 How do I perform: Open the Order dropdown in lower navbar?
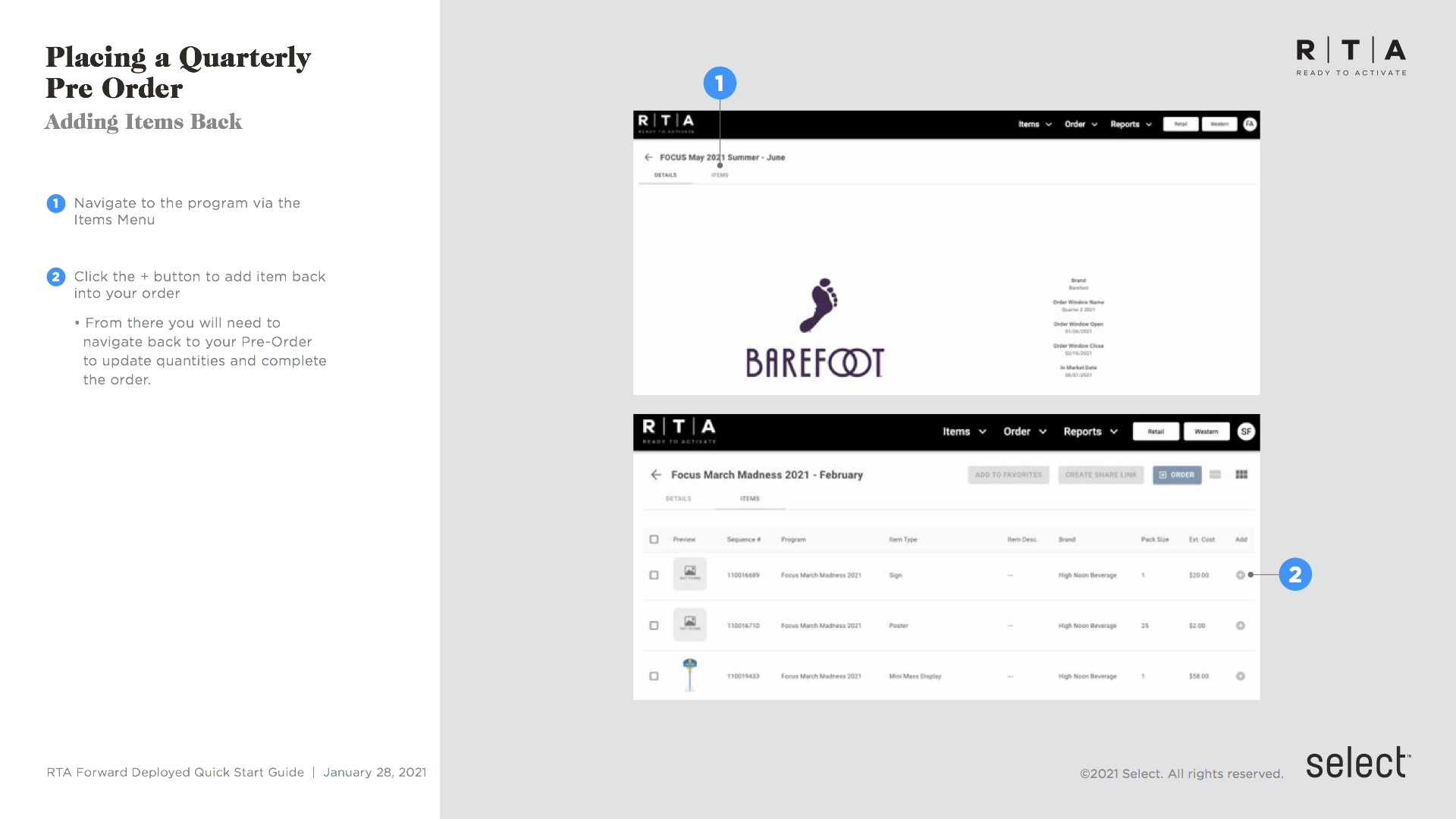click(x=1025, y=431)
